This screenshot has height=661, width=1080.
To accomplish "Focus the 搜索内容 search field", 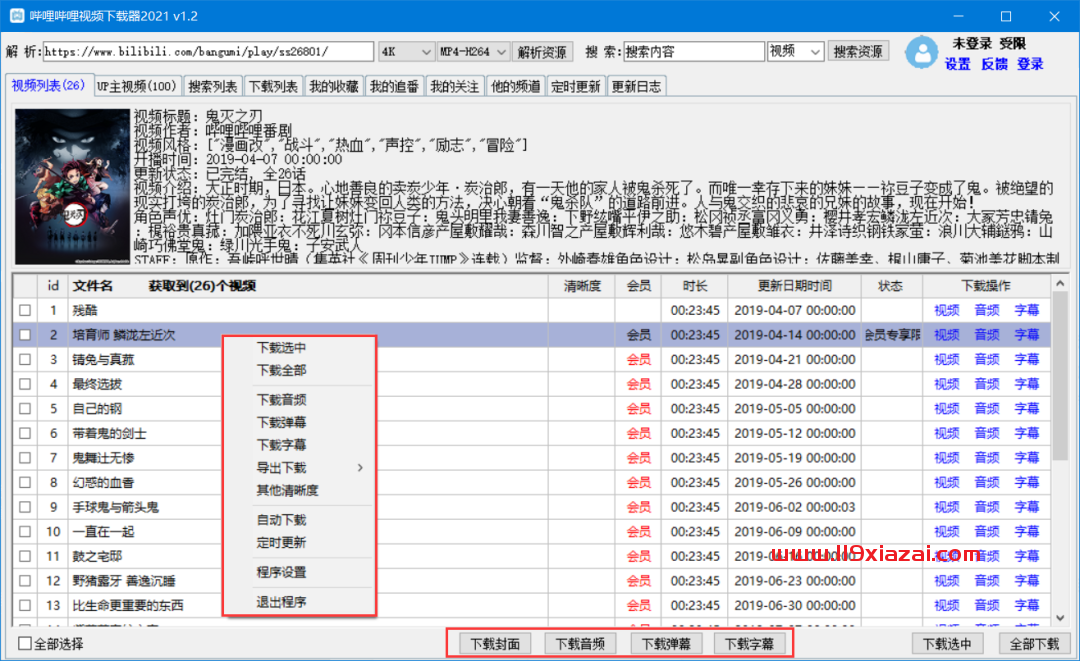I will point(694,52).
